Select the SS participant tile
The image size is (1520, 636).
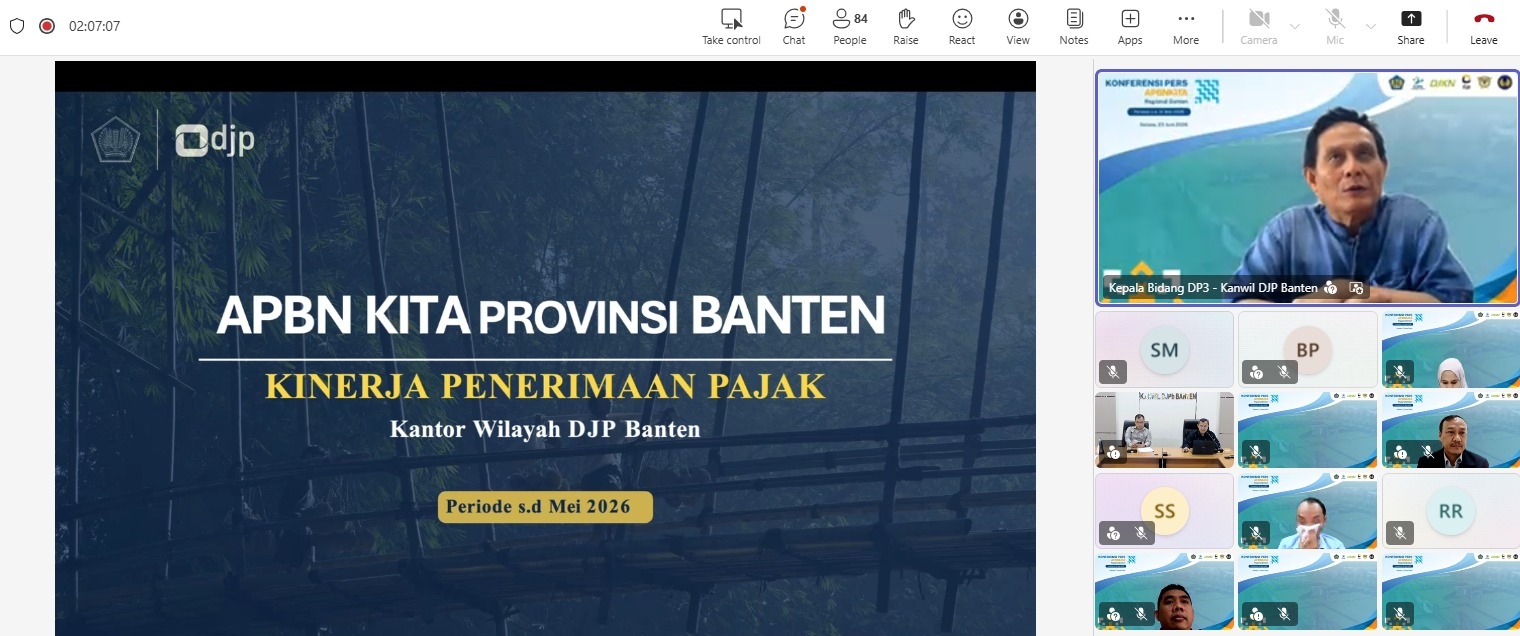pyautogui.click(x=1164, y=510)
